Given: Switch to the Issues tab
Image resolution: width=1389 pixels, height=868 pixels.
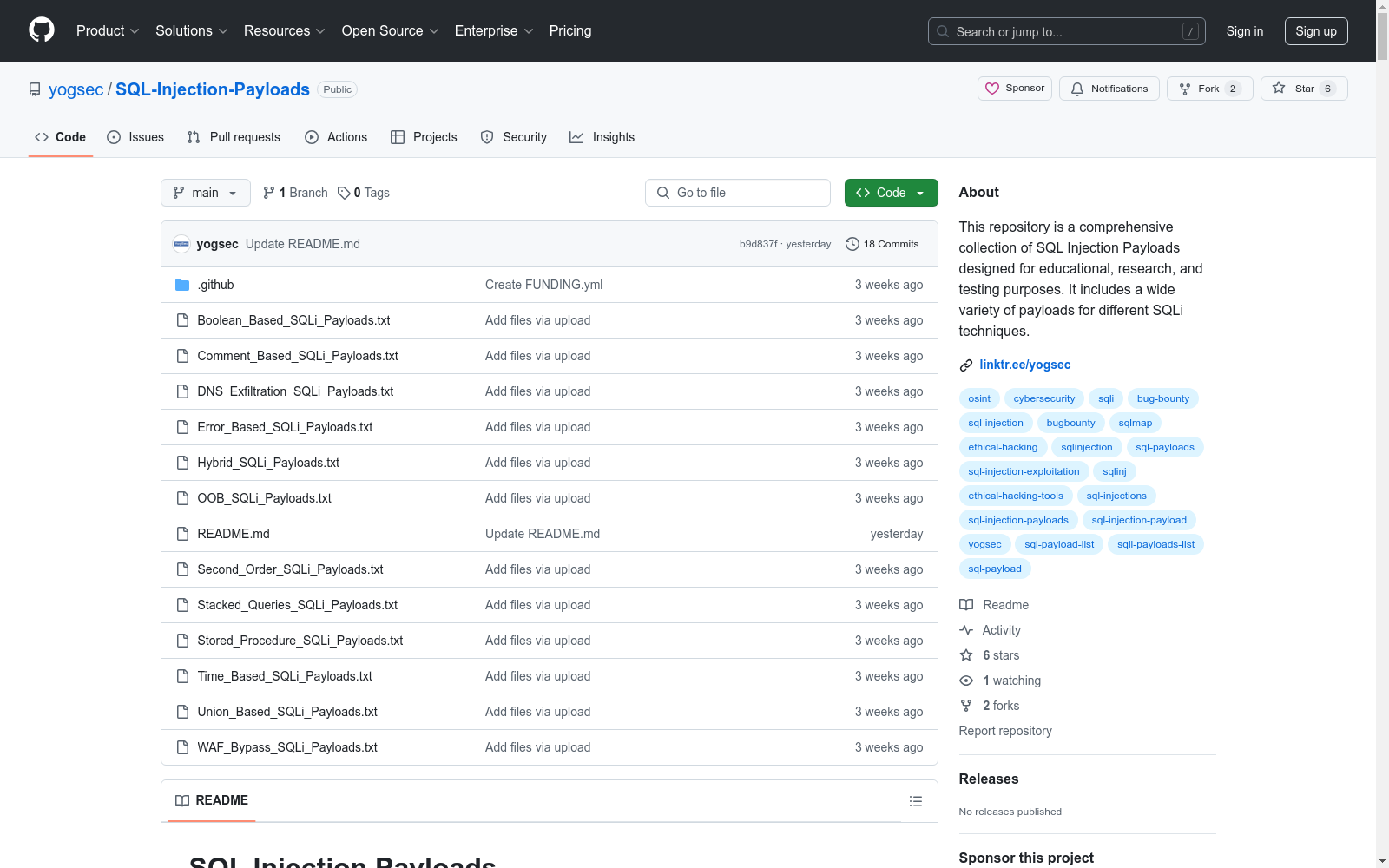Looking at the screenshot, I should tap(135, 137).
